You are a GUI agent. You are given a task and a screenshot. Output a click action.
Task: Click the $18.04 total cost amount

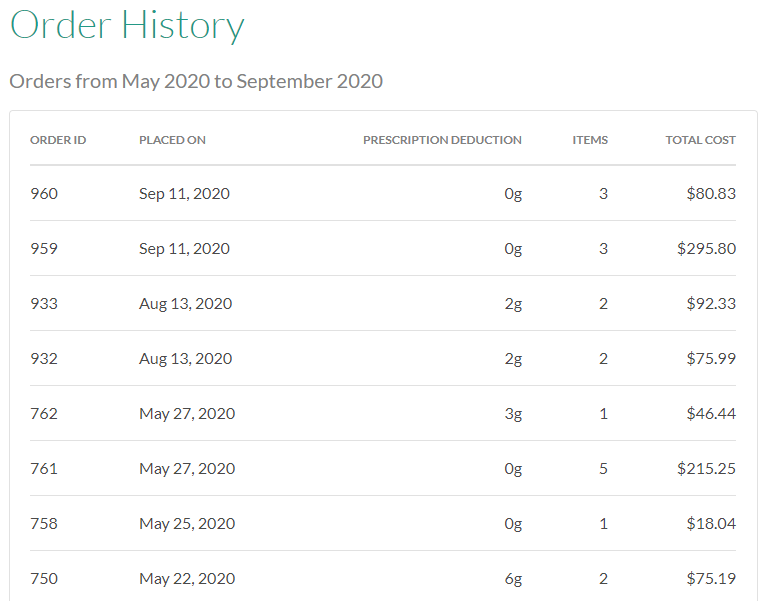[711, 523]
